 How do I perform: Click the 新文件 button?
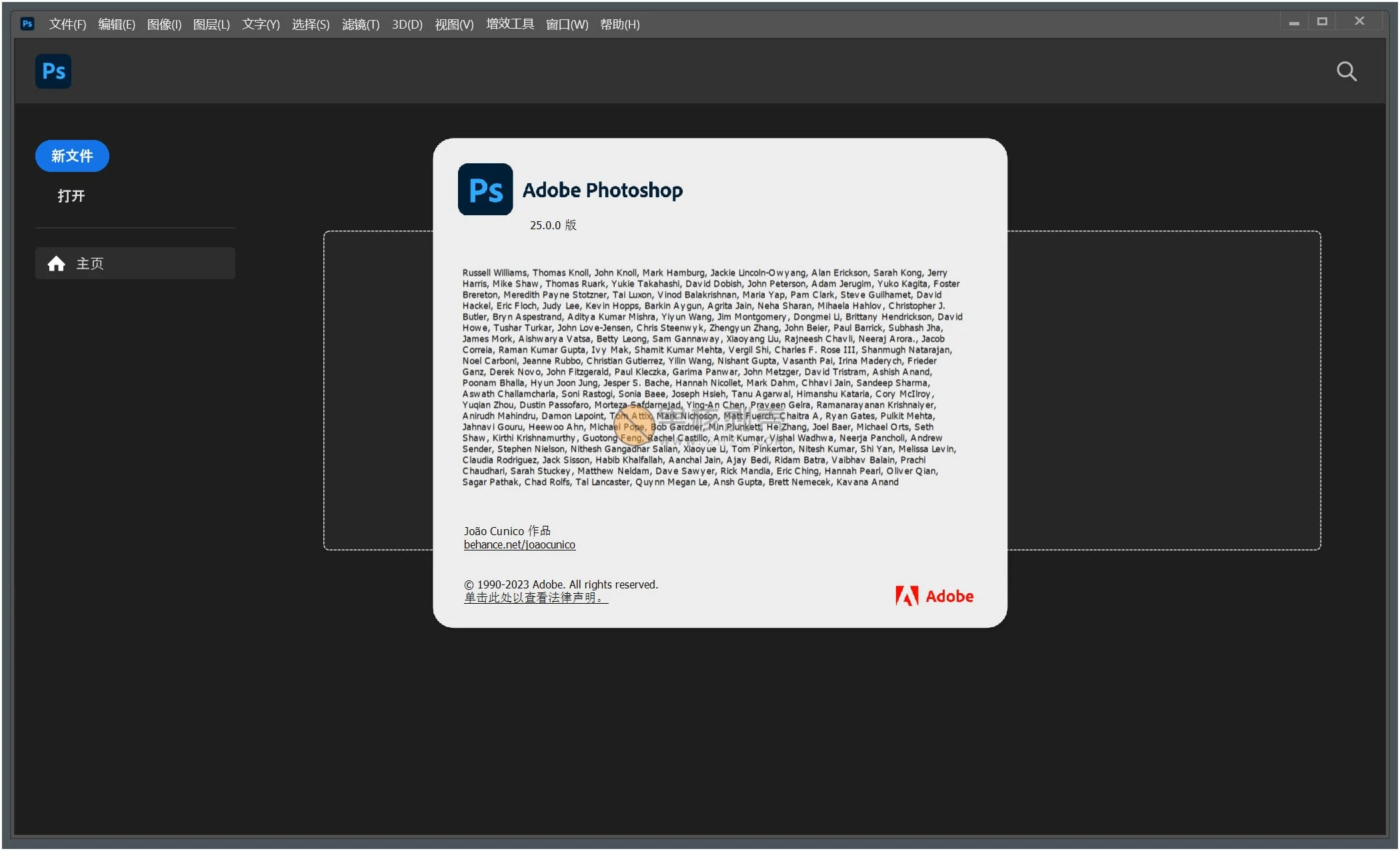point(71,155)
